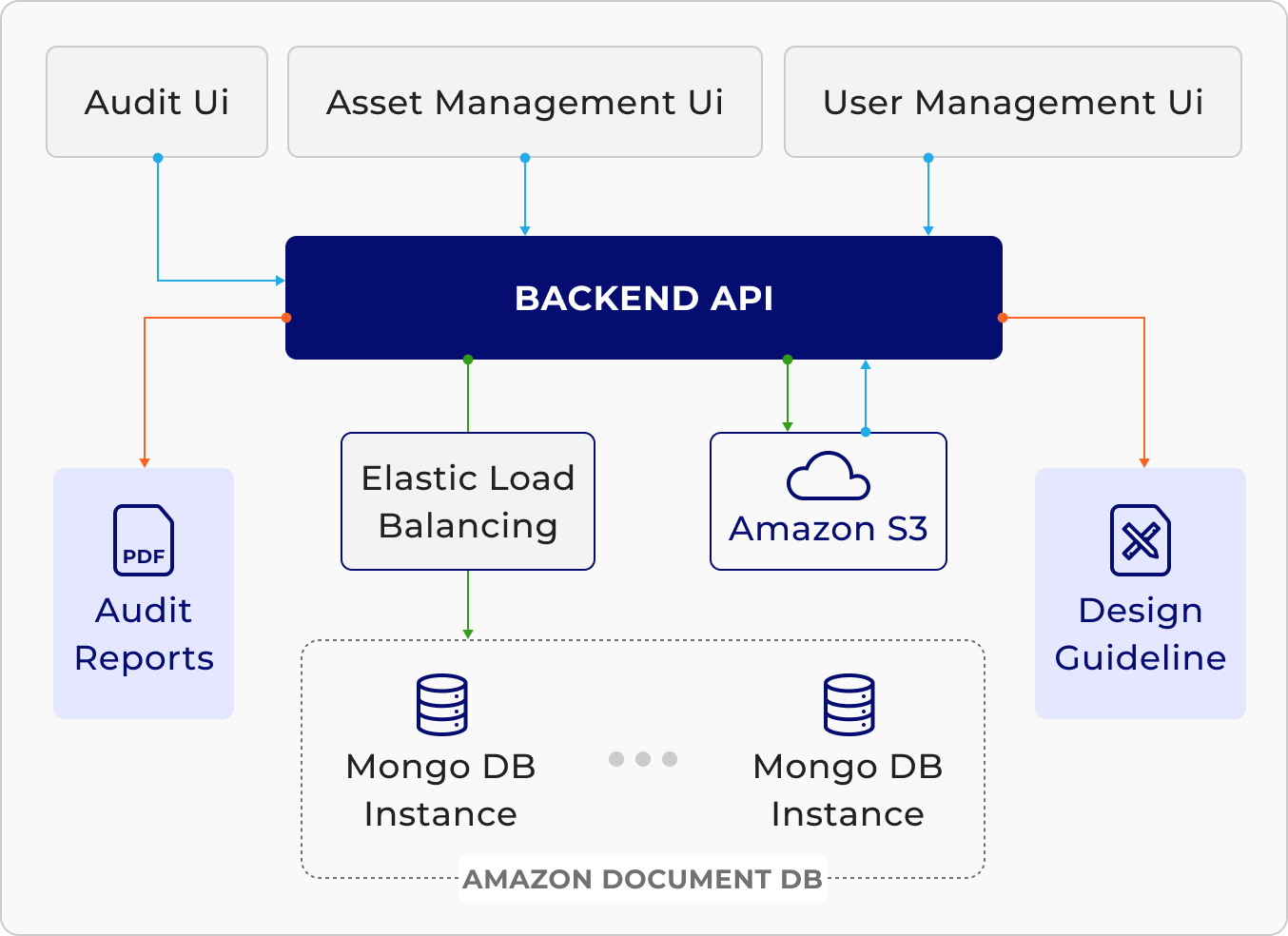The height and width of the screenshot is (936, 1288).
Task: Select the User Management Ui box
Action: pos(1013,102)
